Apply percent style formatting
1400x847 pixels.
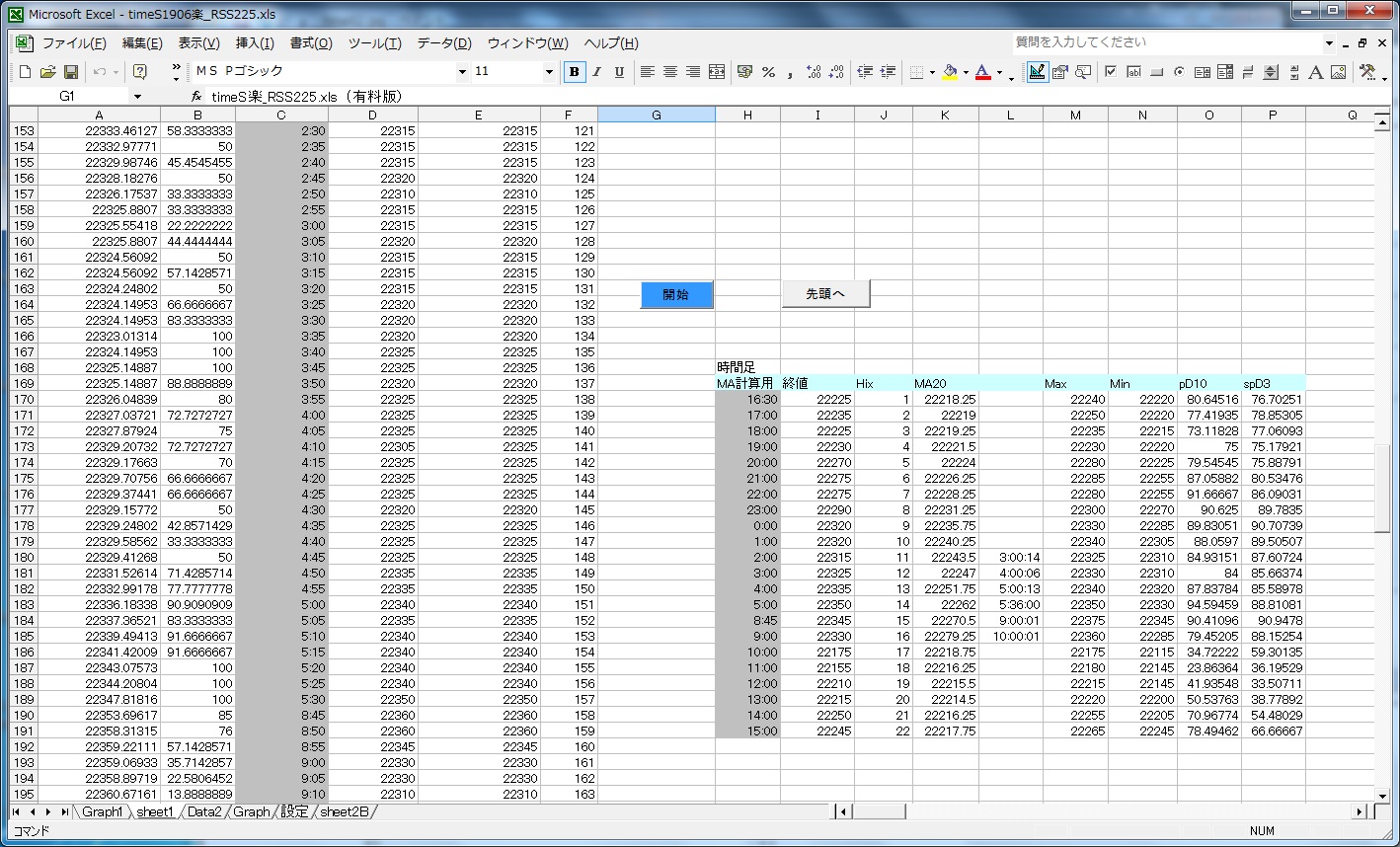click(x=768, y=72)
